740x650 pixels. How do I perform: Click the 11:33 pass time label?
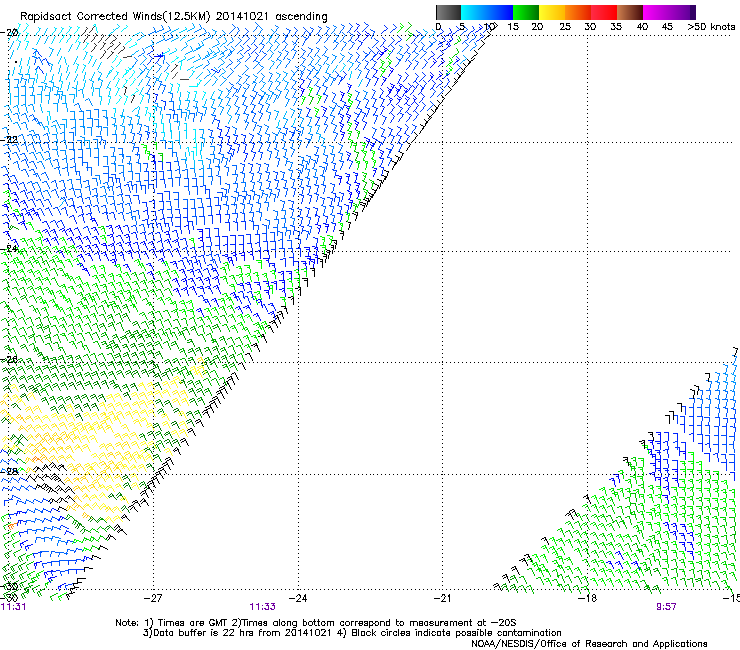pyautogui.click(x=262, y=607)
